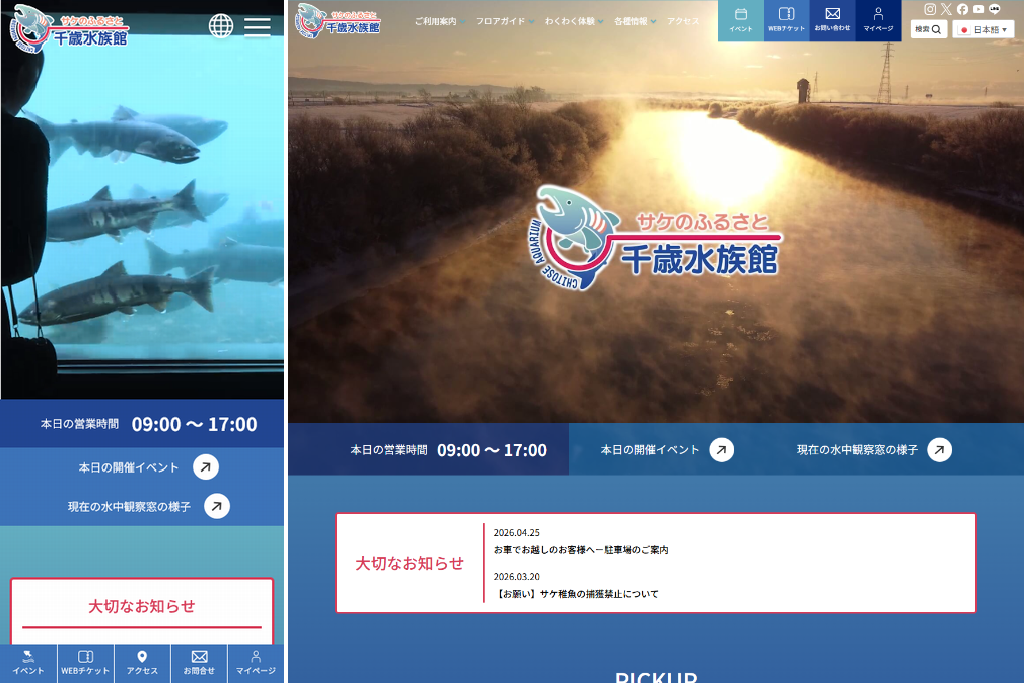1024x683 pixels.
Task: Open the LINE icon
Action: click(995, 9)
